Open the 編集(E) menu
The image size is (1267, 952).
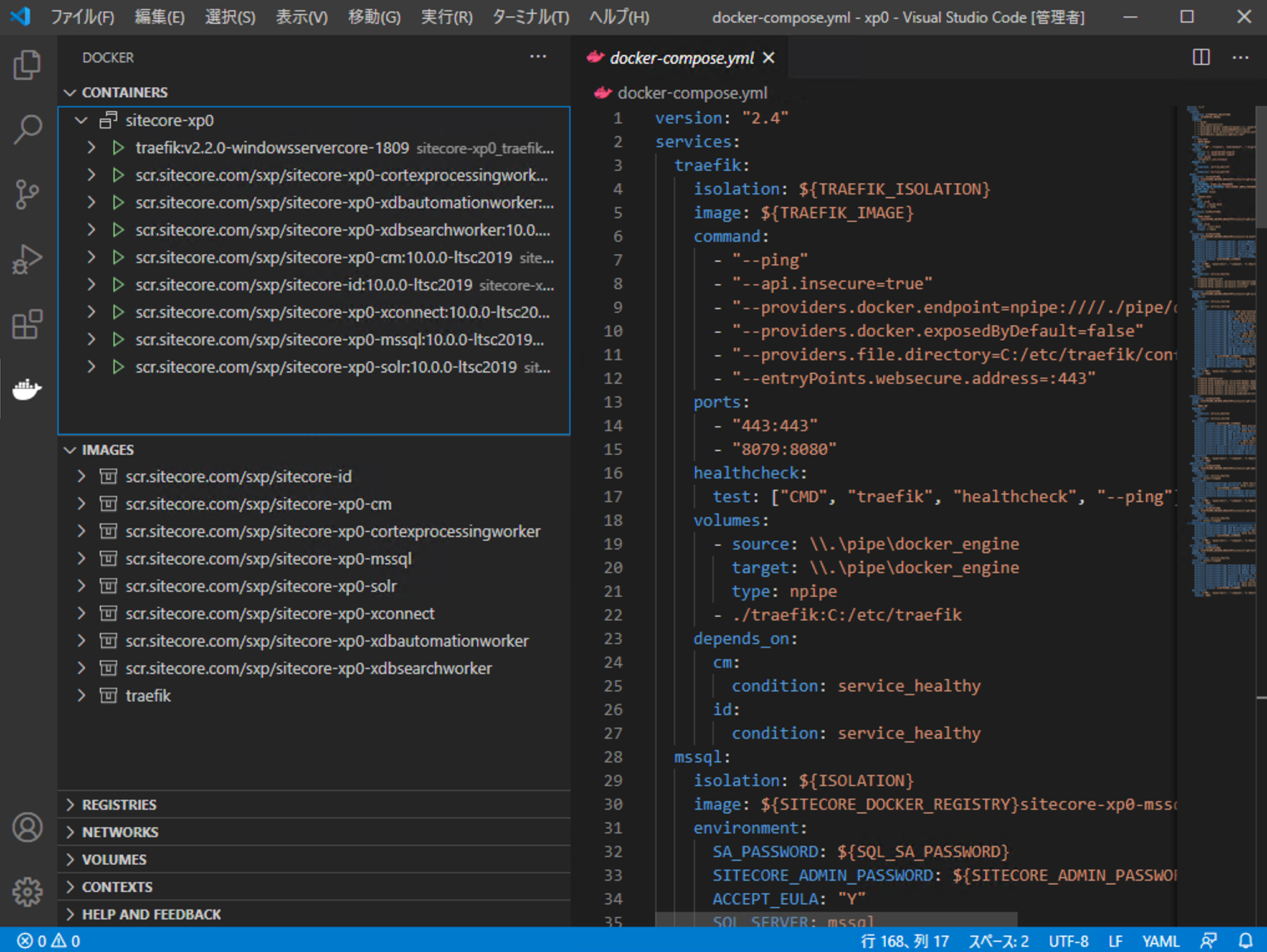coord(159,17)
